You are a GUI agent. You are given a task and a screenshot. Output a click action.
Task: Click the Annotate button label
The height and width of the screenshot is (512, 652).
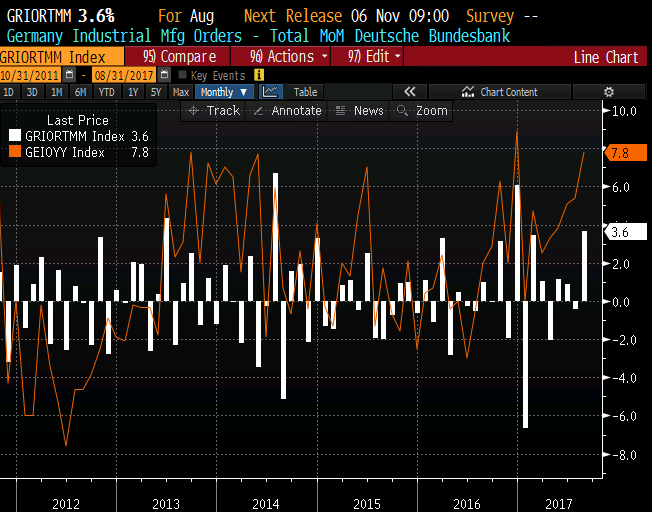pos(296,111)
